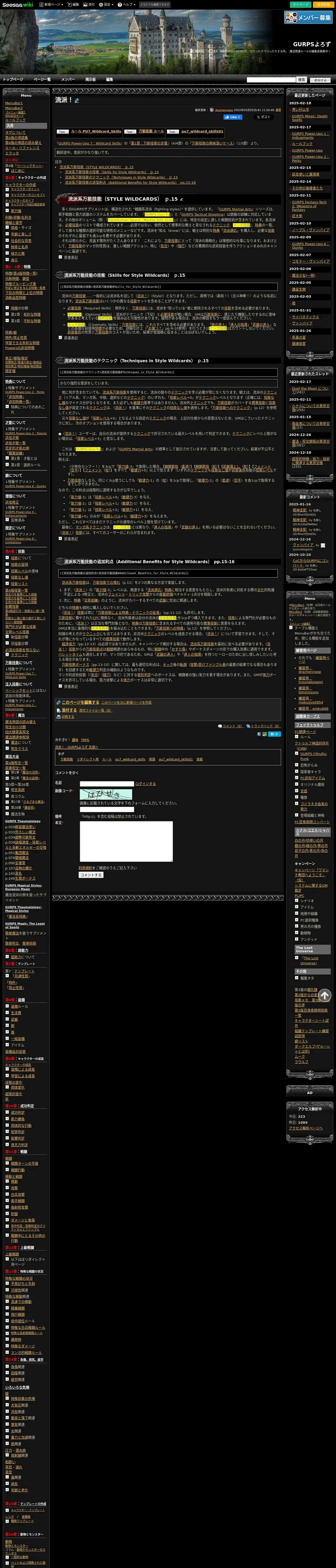Focus the wiki search input field
Image resolution: width=336 pixels, height=1568 pixels.
pyautogui.click(x=271, y=80)
